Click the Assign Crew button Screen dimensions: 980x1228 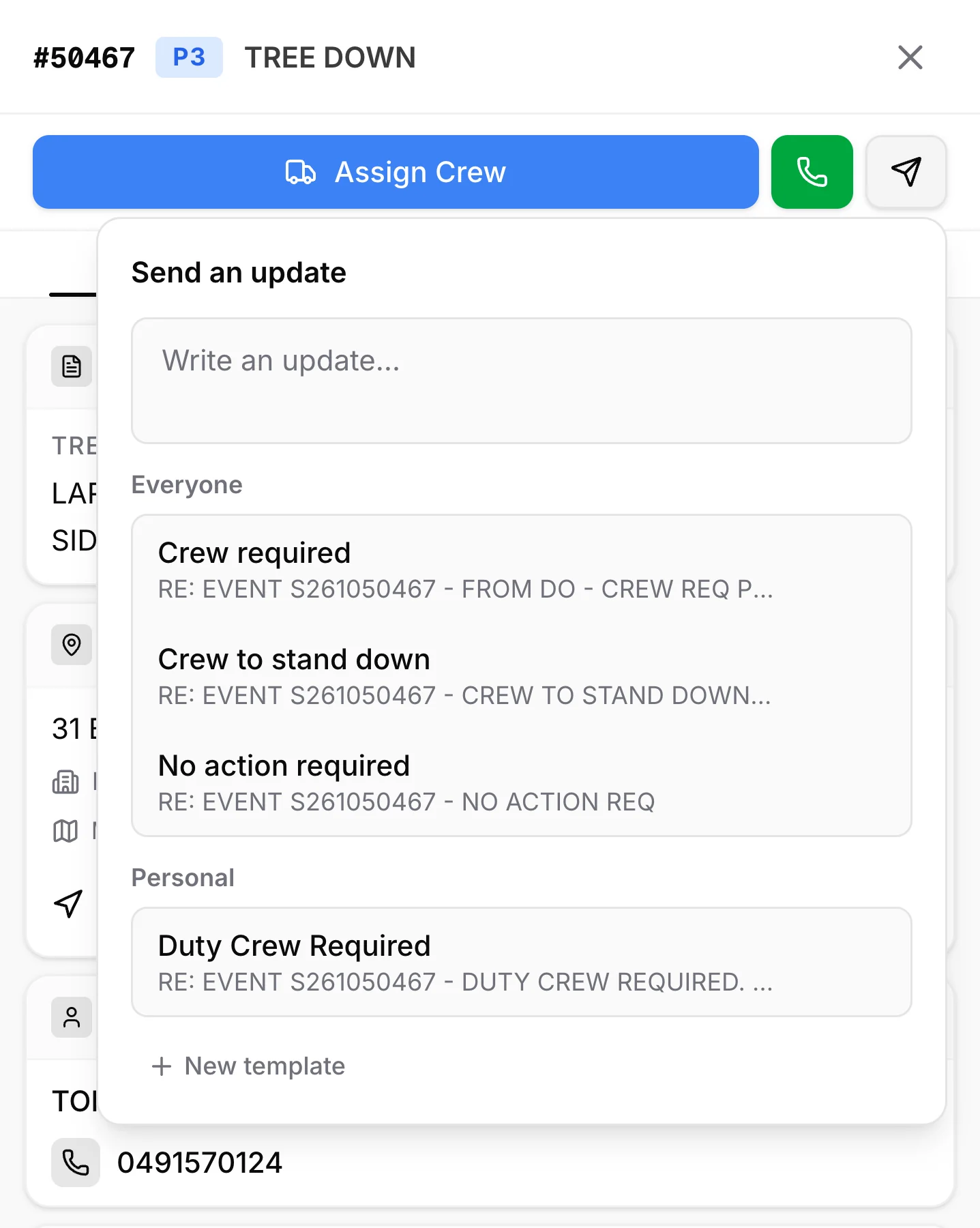coord(396,172)
